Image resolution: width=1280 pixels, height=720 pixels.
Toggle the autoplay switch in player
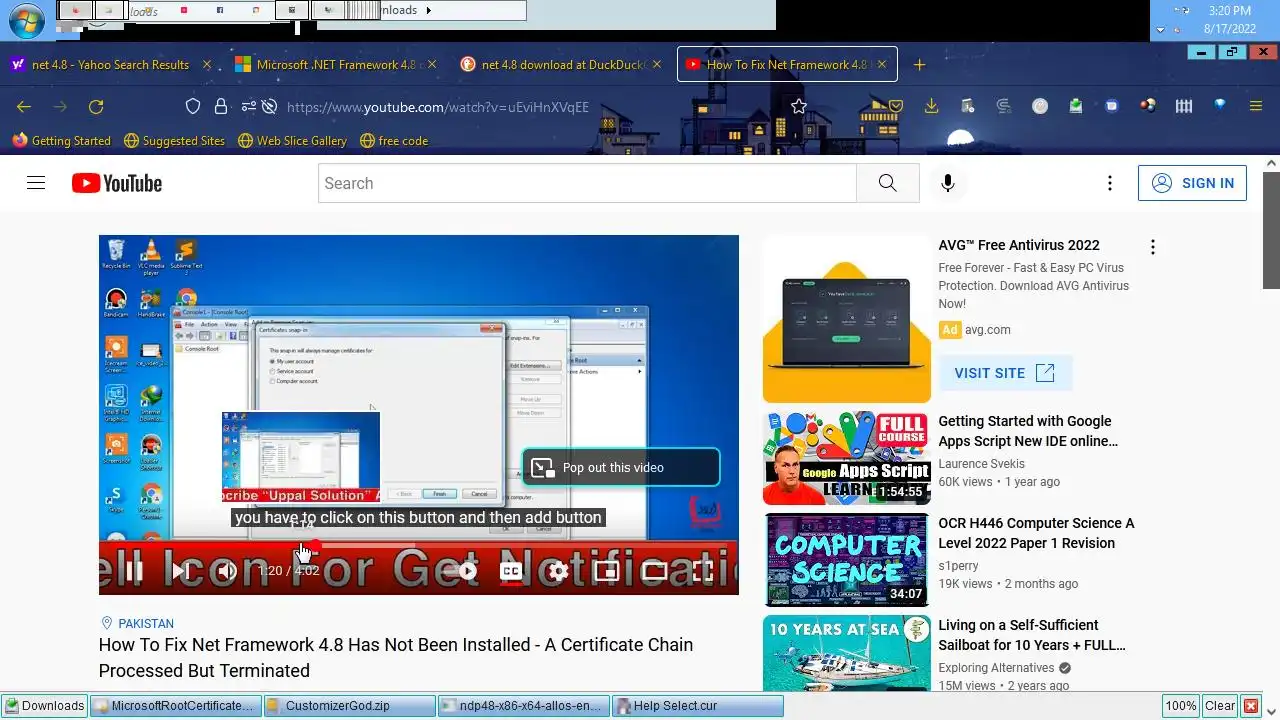click(463, 571)
